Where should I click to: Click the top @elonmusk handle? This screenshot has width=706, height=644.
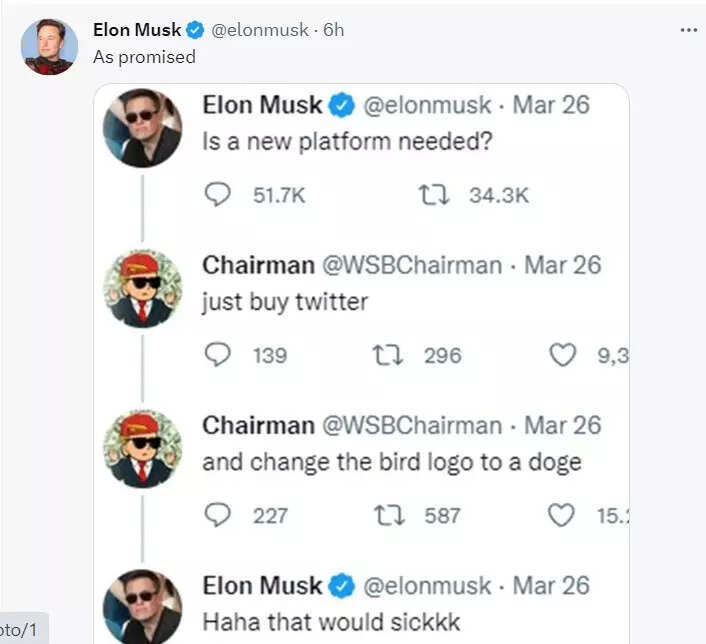click(260, 30)
